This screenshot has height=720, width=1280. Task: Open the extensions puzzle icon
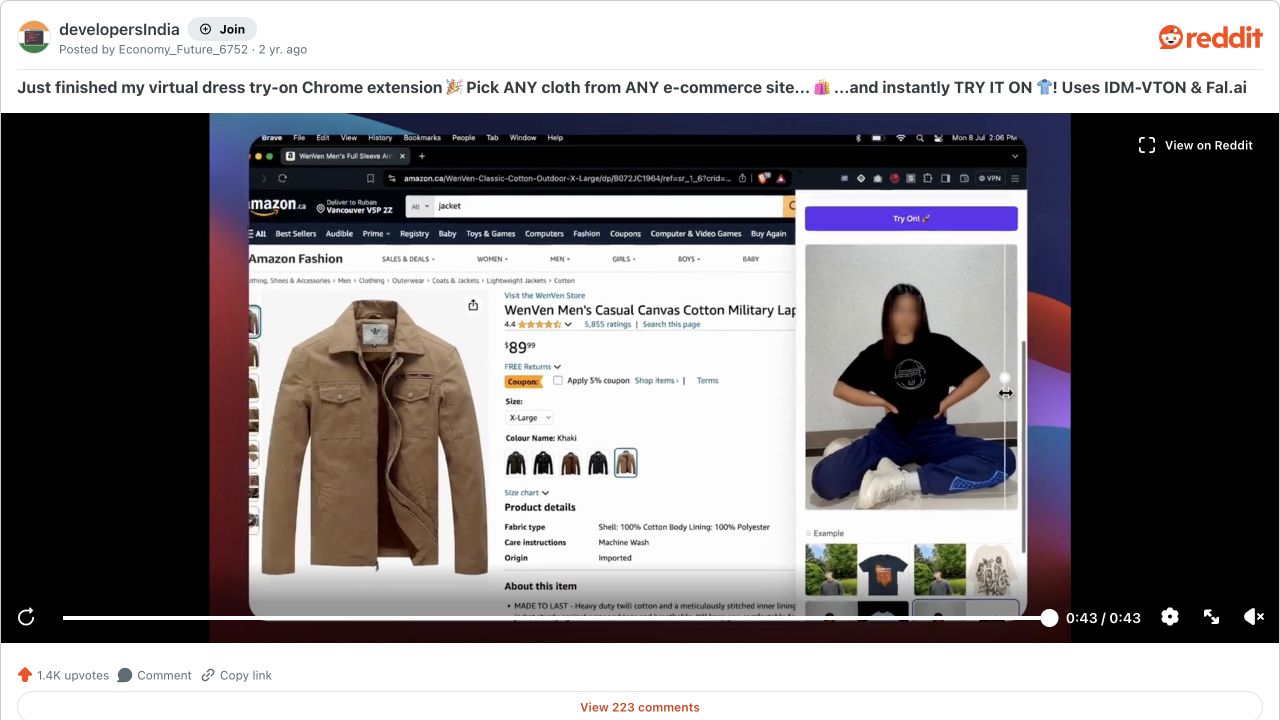point(927,178)
